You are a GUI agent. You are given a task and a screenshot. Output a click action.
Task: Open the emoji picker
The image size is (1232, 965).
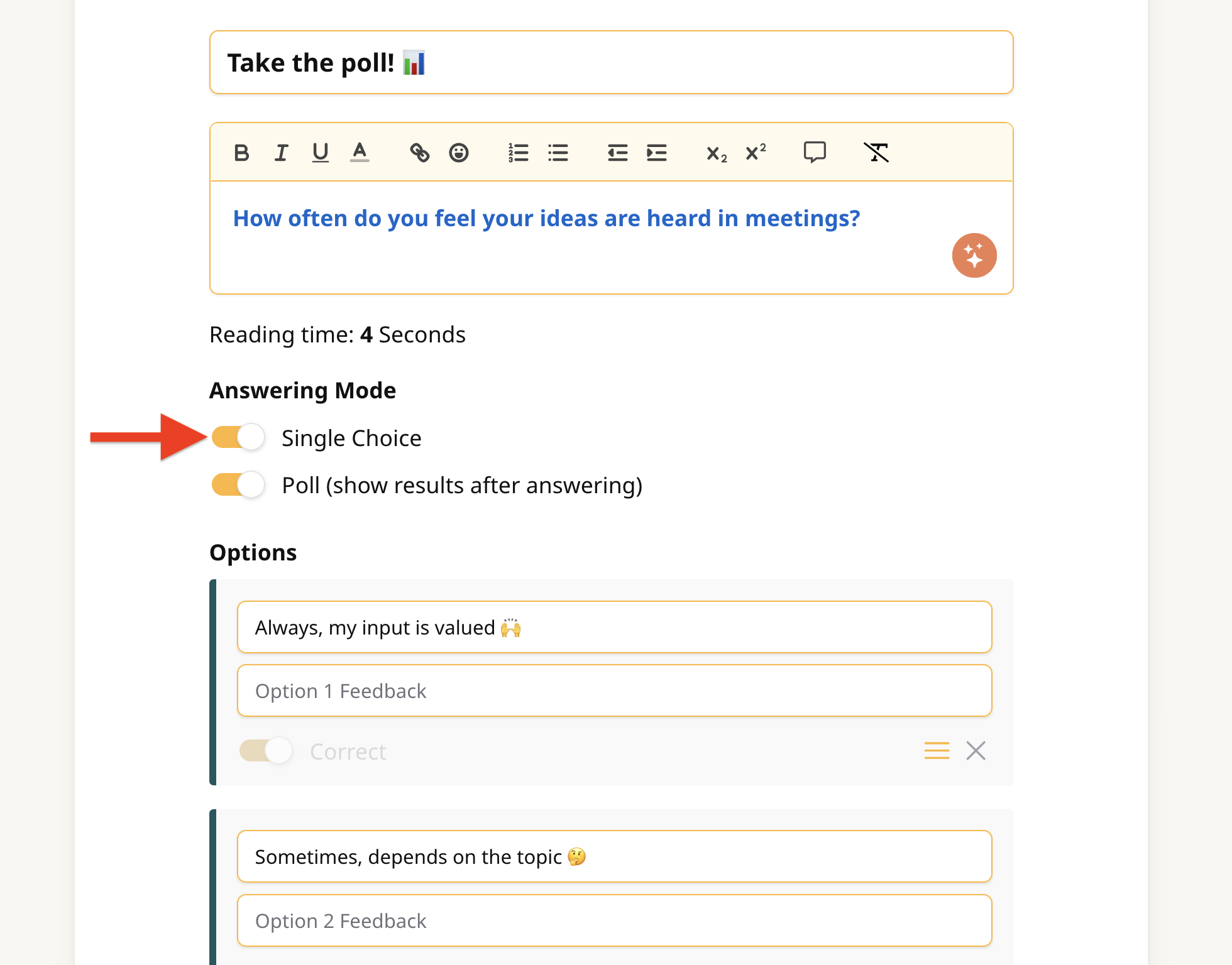(459, 153)
